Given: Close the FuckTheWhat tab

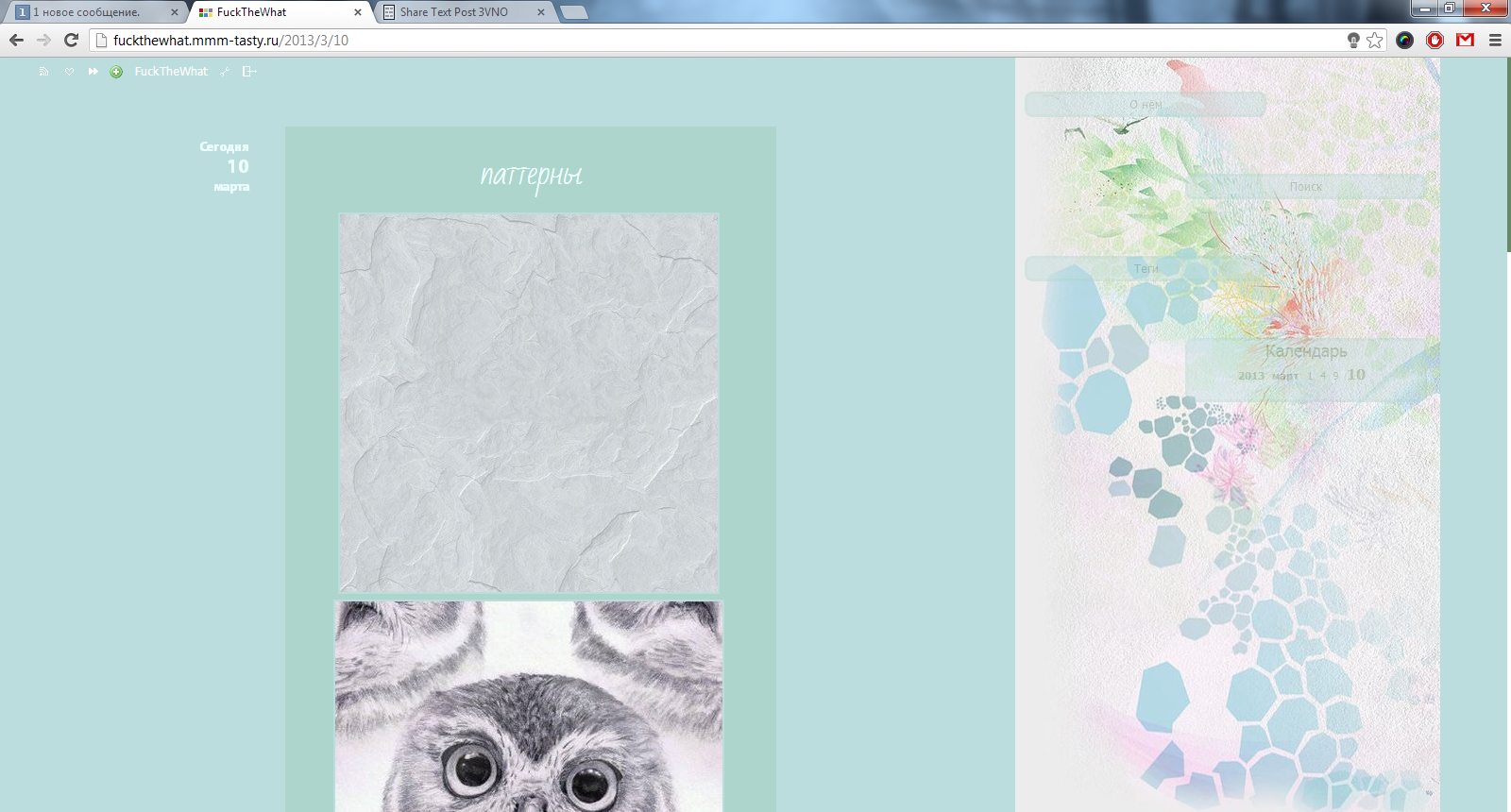Looking at the screenshot, I should 358,12.
